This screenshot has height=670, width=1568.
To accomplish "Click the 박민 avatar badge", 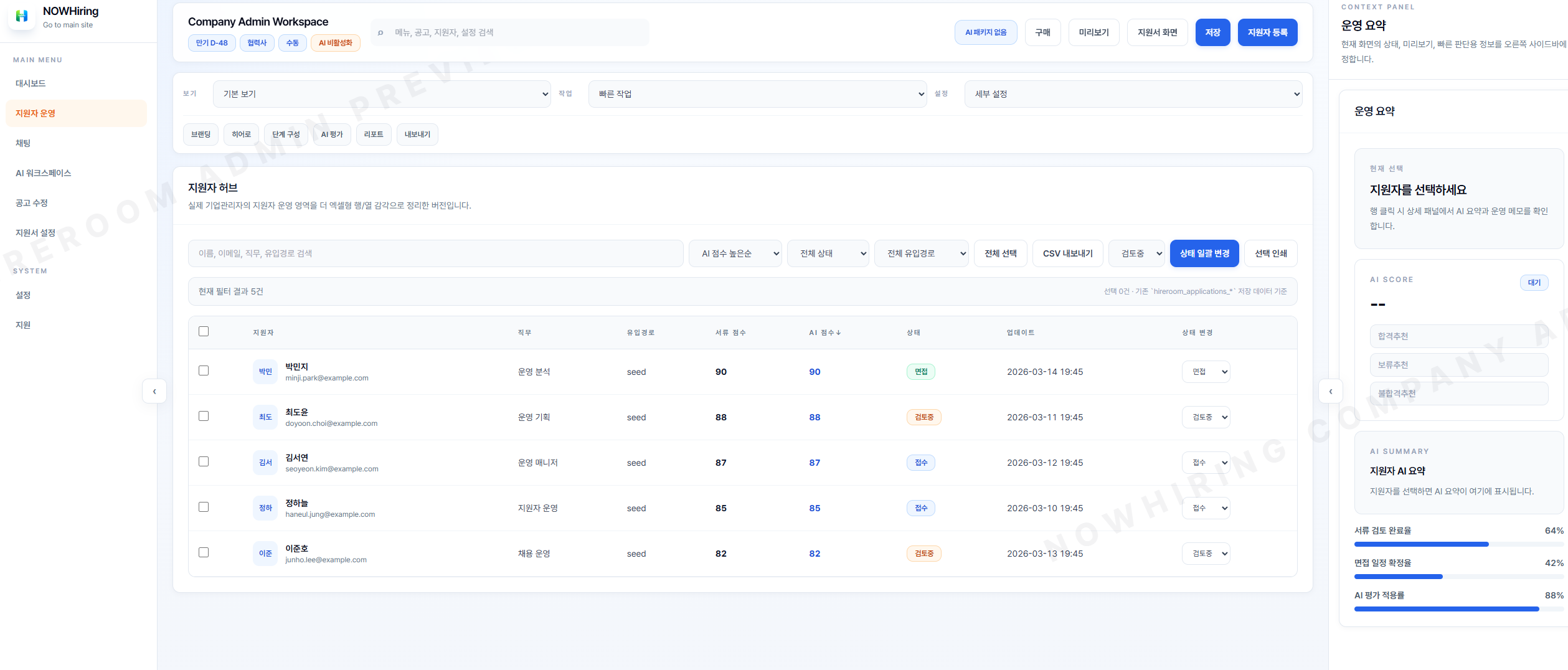I will 265,372.
